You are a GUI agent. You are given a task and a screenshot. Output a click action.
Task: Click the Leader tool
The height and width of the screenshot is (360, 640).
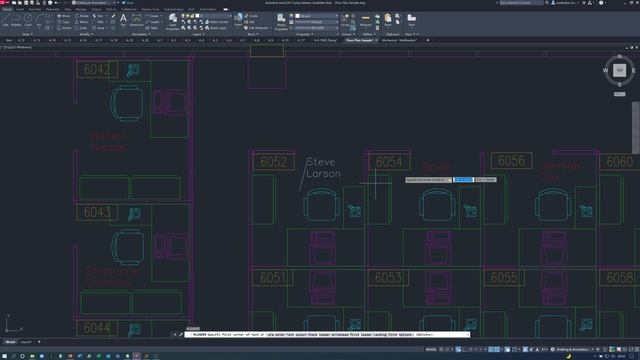(x=152, y=22)
